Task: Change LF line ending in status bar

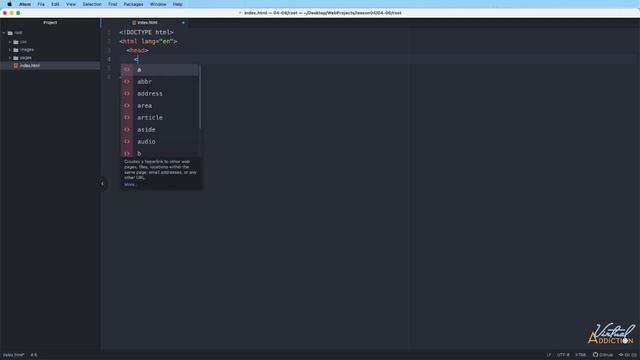Action: 549,355
